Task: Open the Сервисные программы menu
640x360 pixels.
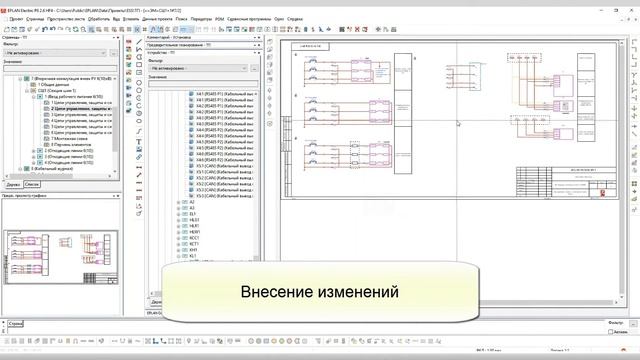Action: pos(249,19)
